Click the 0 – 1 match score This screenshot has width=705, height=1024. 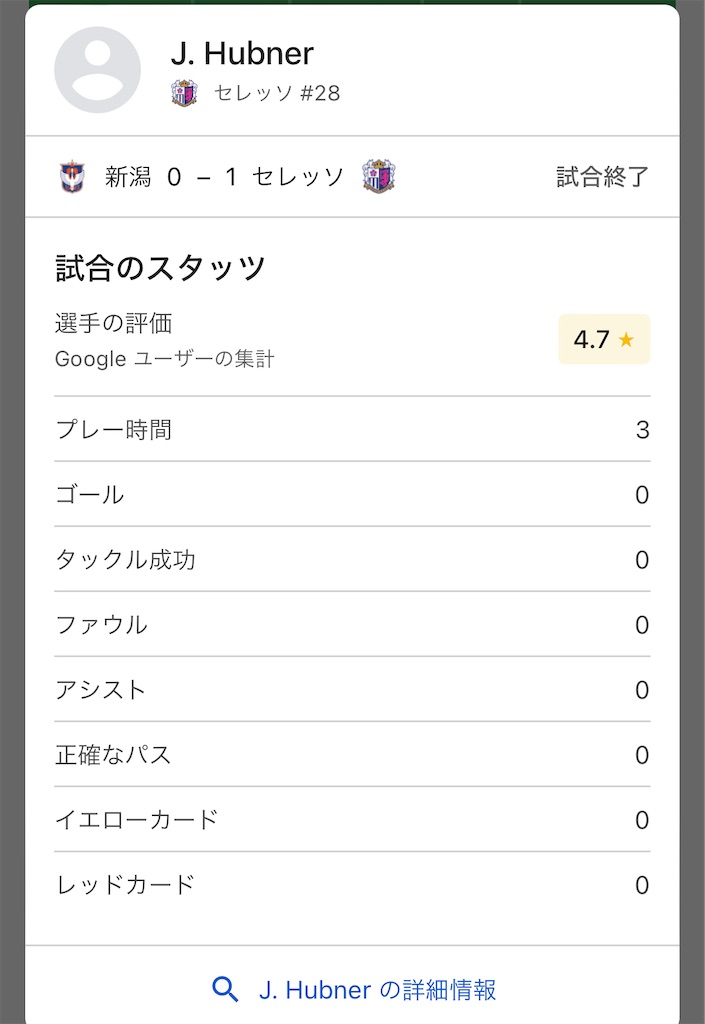point(202,178)
